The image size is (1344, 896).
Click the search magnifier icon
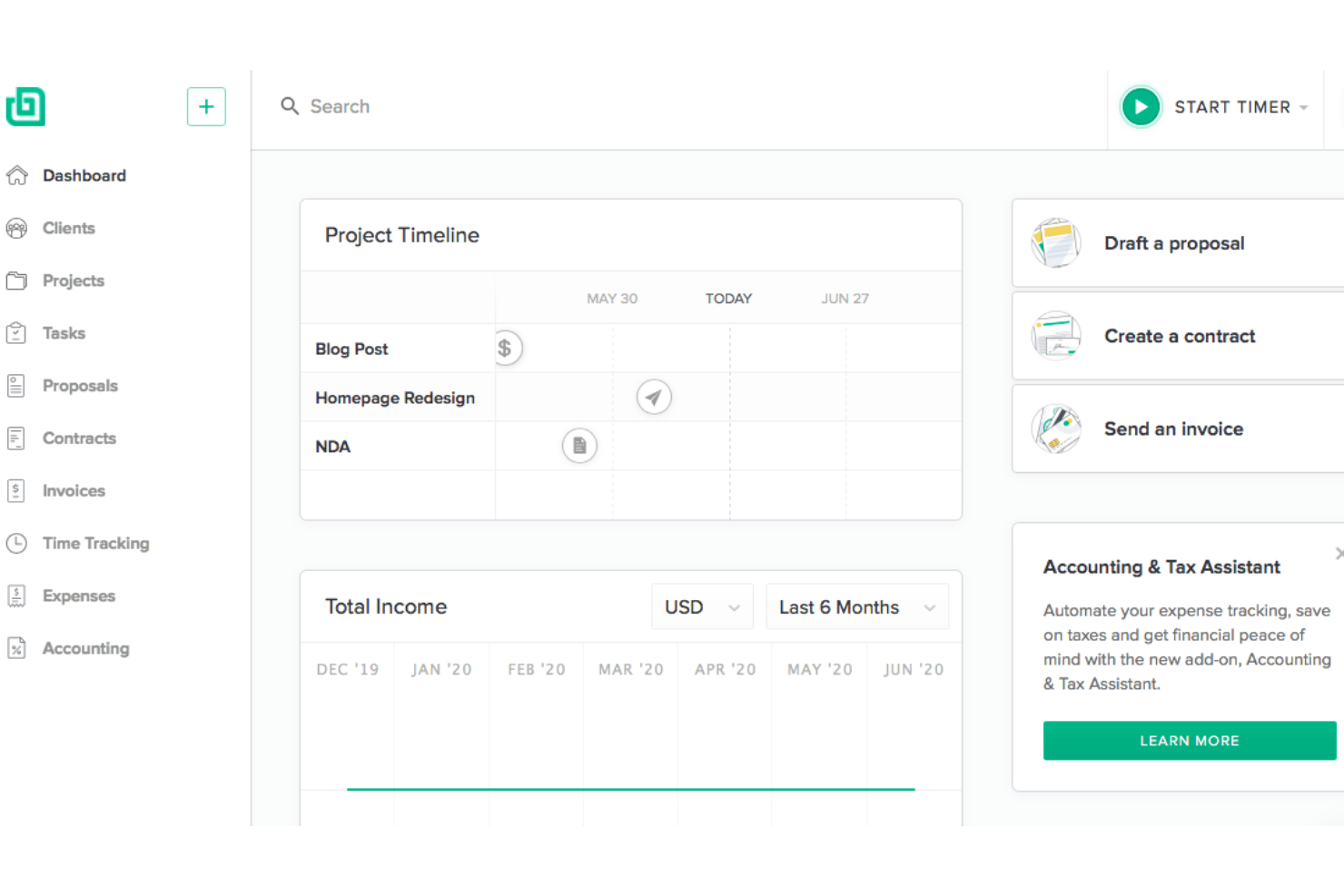coord(290,106)
